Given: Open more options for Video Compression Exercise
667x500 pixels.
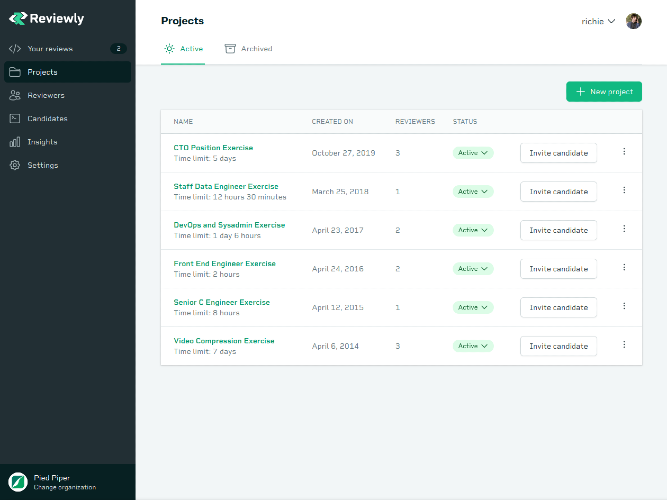Looking at the screenshot, I should pyautogui.click(x=624, y=345).
